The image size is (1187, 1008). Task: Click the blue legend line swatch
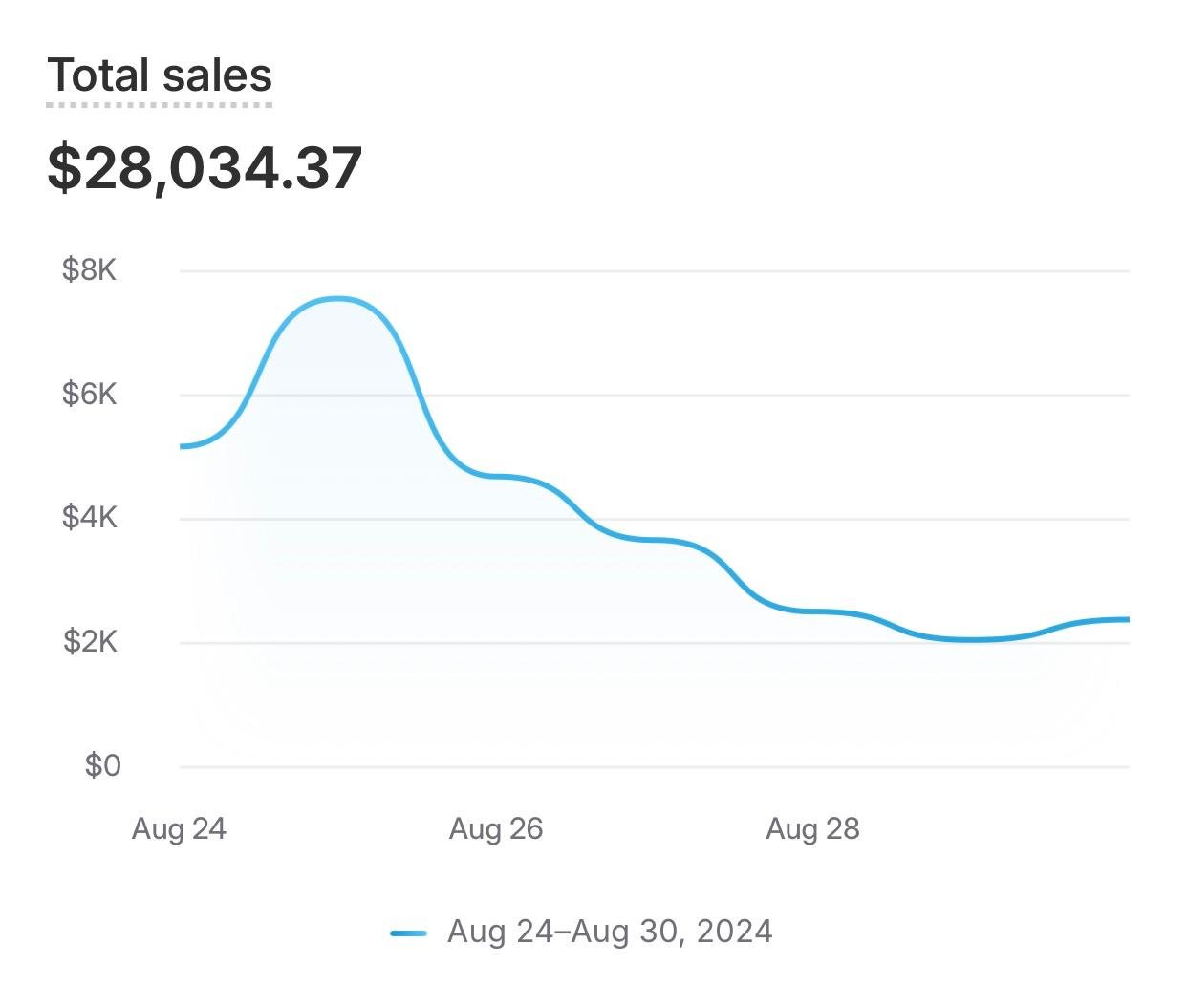(x=408, y=933)
